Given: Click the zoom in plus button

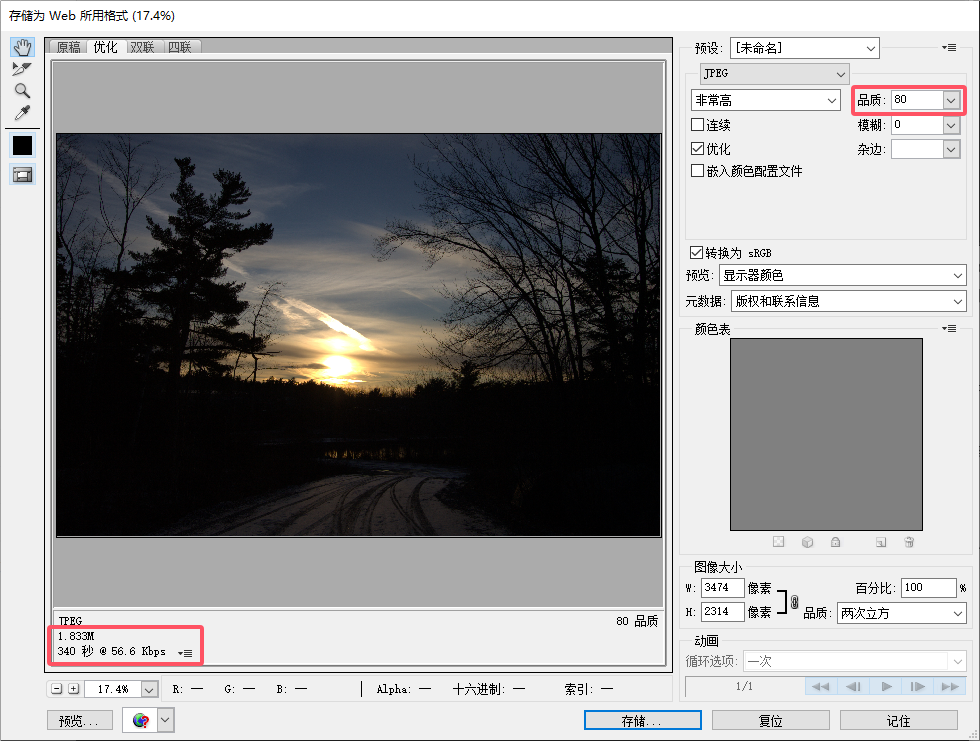Looking at the screenshot, I should (x=73, y=689).
